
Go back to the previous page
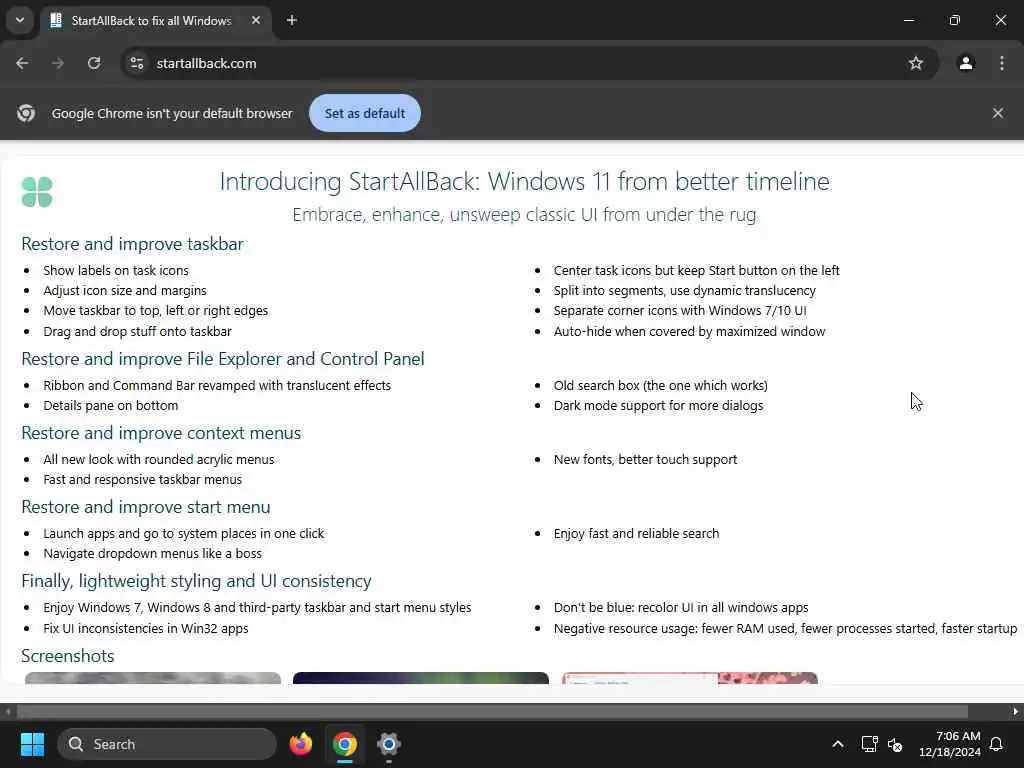(22, 63)
